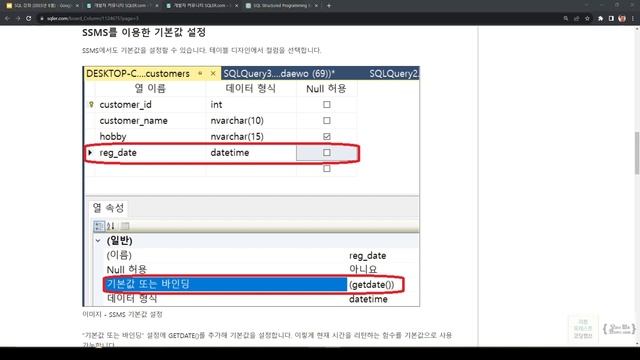Click the browser forward arrow
The height and width of the screenshot is (360, 640).
[18, 18]
